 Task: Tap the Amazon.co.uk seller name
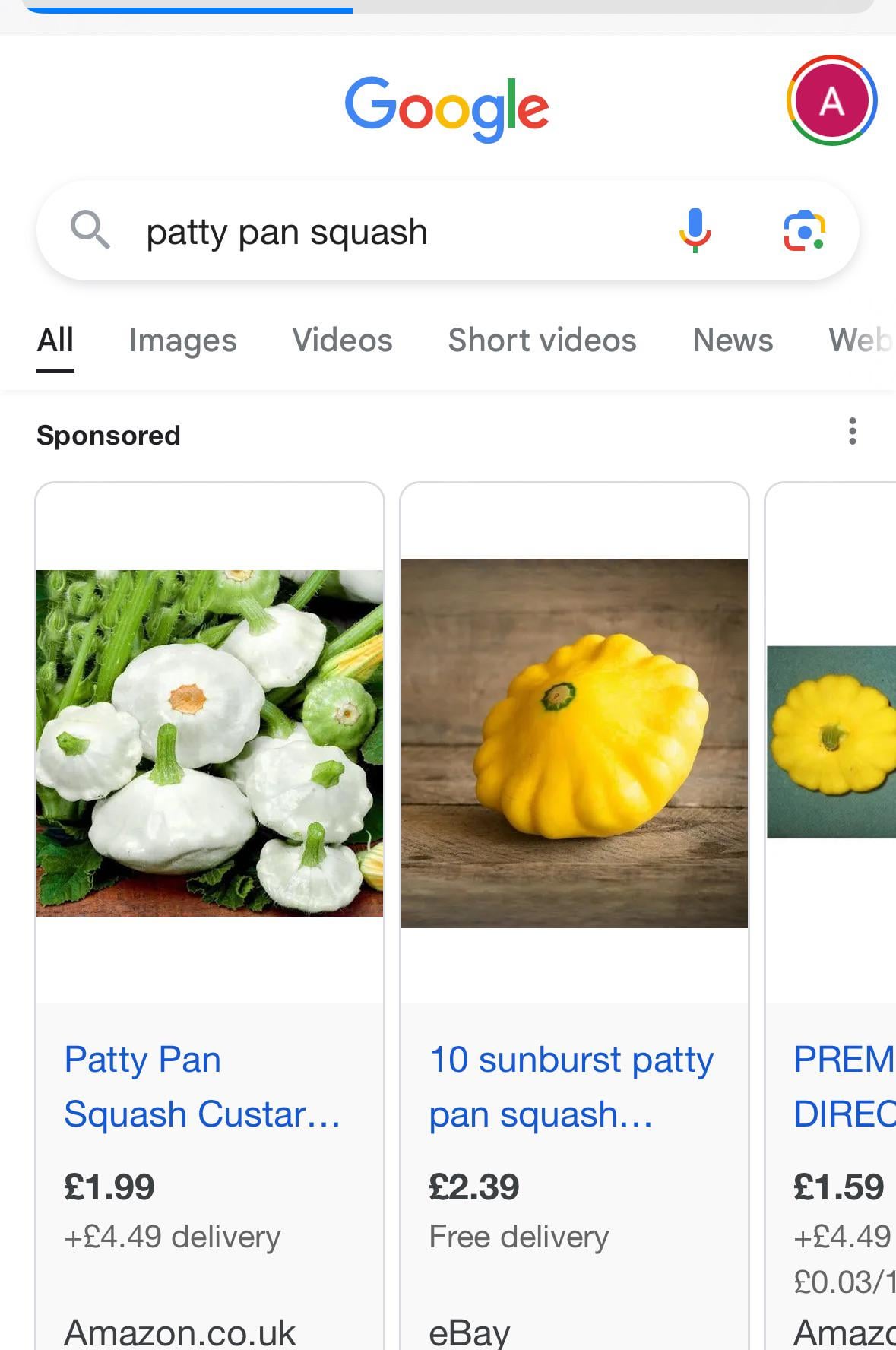tap(180, 1332)
